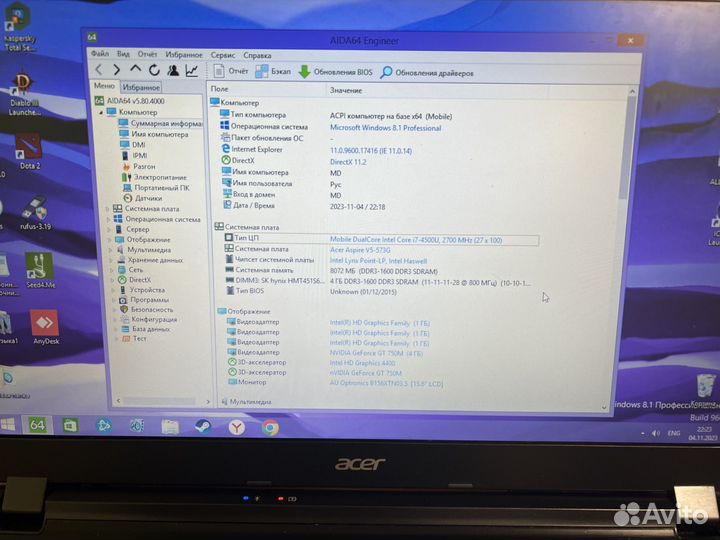The image size is (720, 540).
Task: Expand the DirectX tree node
Action: point(112,280)
